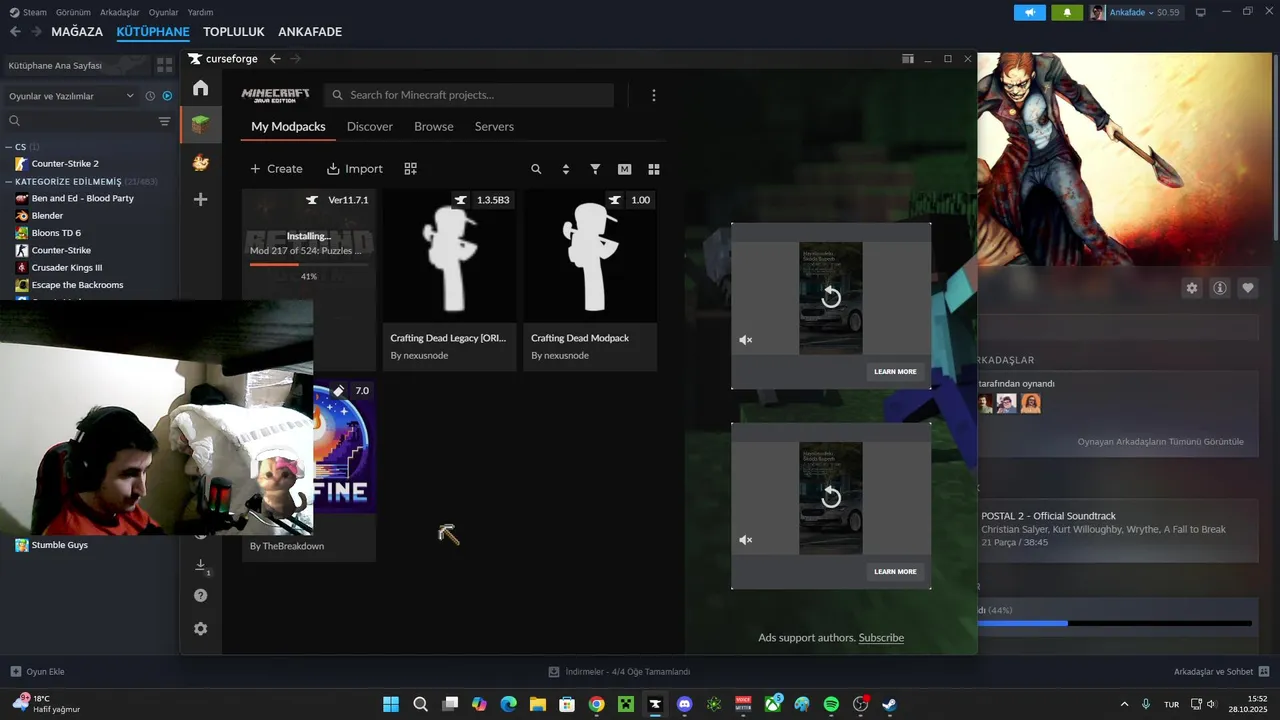This screenshot has height=720, width=1280.
Task: Click Learn More on upper ad
Action: click(895, 372)
